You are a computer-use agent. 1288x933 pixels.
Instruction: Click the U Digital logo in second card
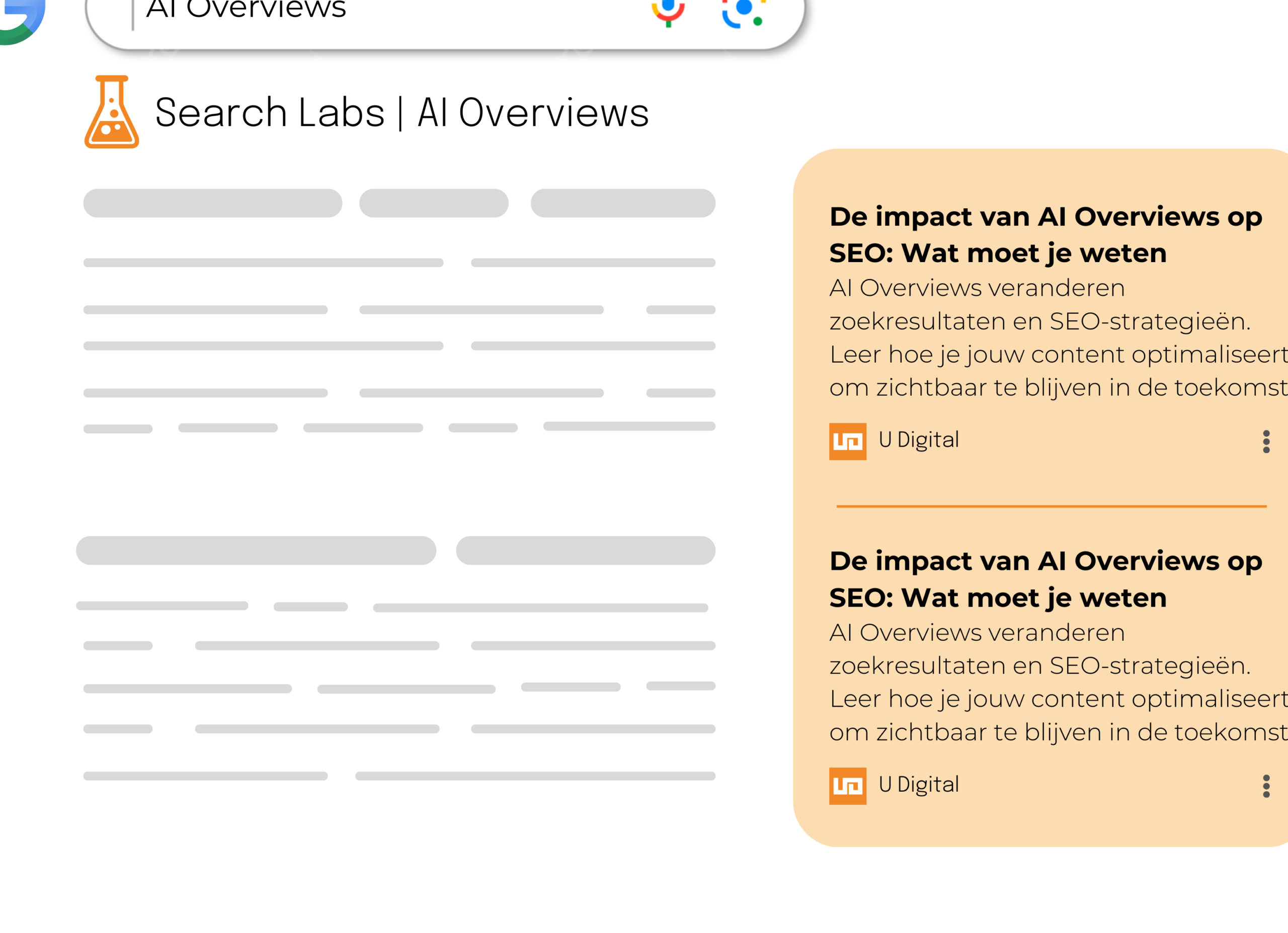[x=847, y=786]
